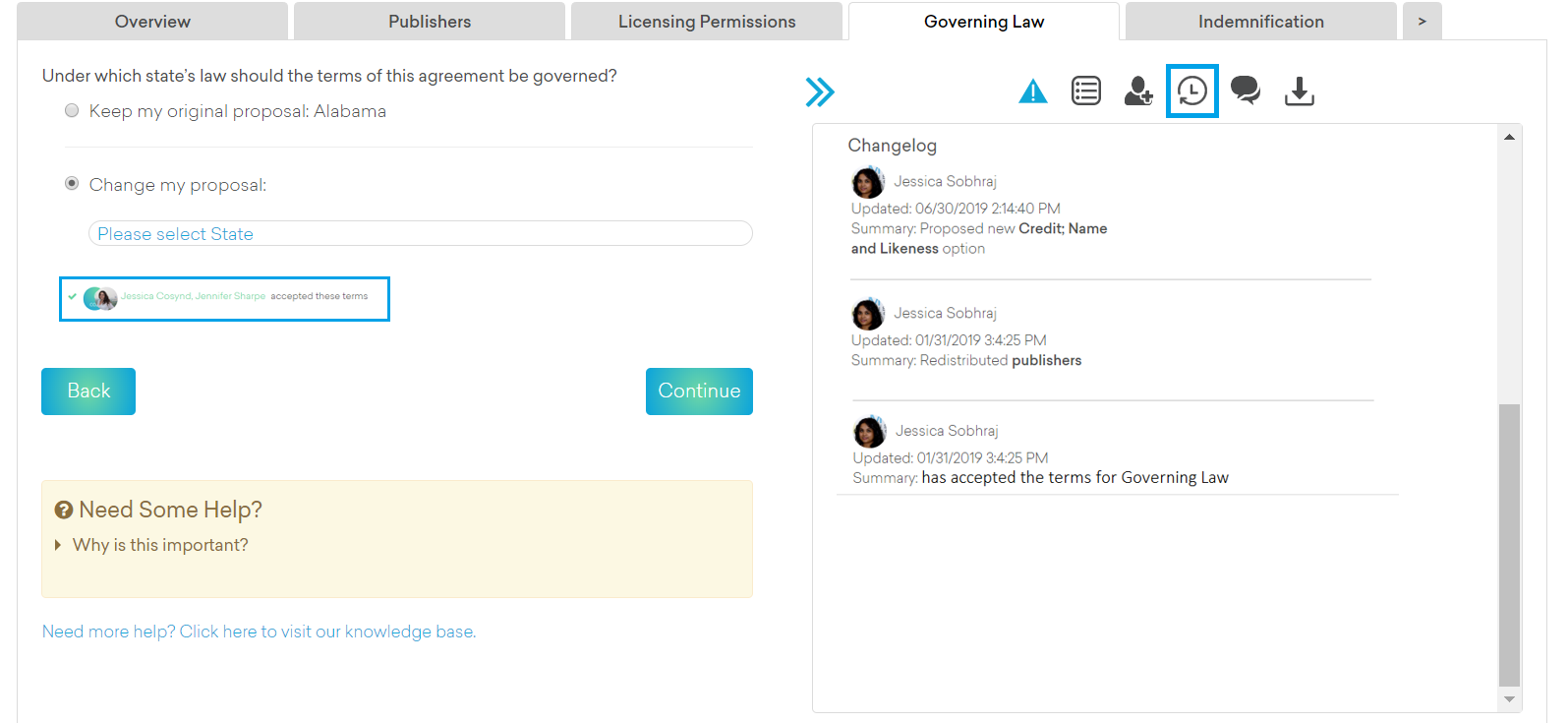The height and width of the screenshot is (723, 1568).
Task: Open the Indemnification tab
Action: 1260,22
